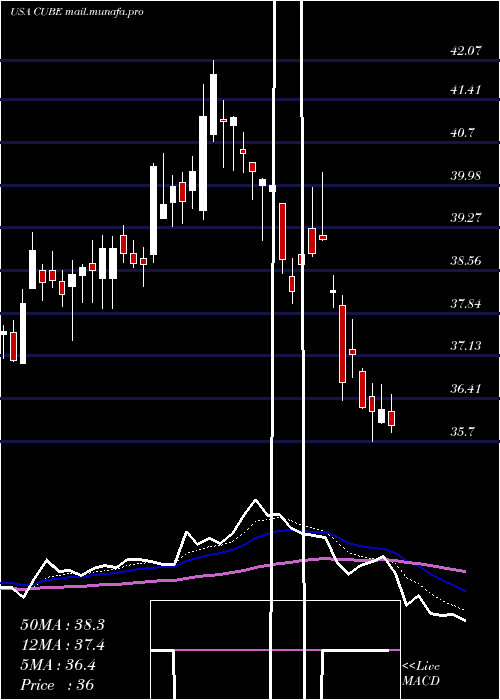Image resolution: width=500 pixels, height=700 pixels.
Task: Click the 'Price : 36' legend entry
Action: click(x=57, y=685)
